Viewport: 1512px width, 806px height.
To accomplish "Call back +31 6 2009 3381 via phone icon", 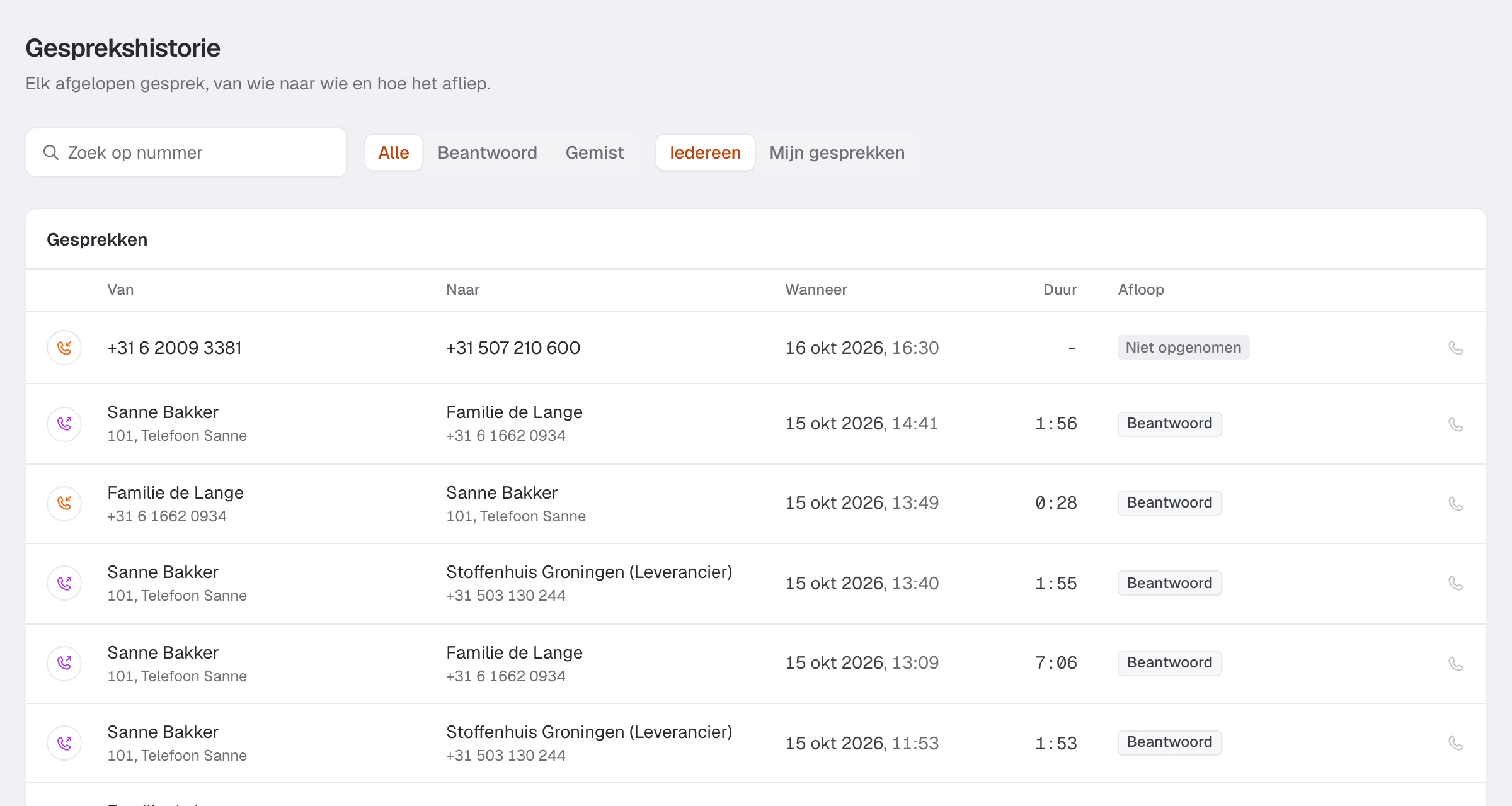I will pyautogui.click(x=1455, y=348).
